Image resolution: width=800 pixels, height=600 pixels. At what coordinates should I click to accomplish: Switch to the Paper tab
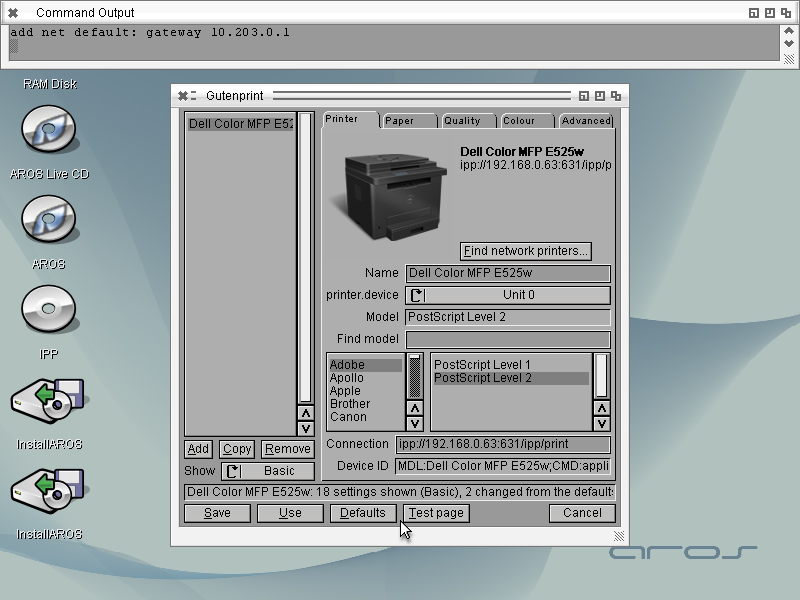408,121
